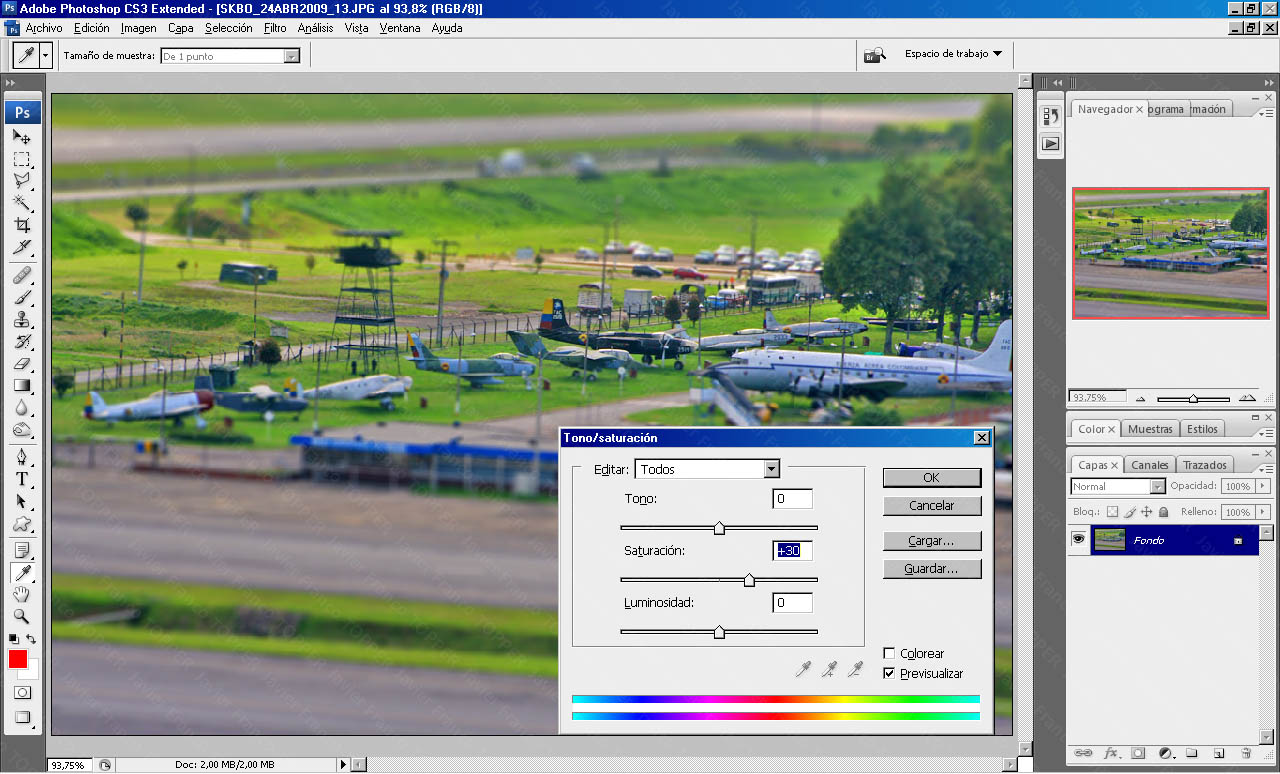Select the Horizontal Type tool

[21, 479]
